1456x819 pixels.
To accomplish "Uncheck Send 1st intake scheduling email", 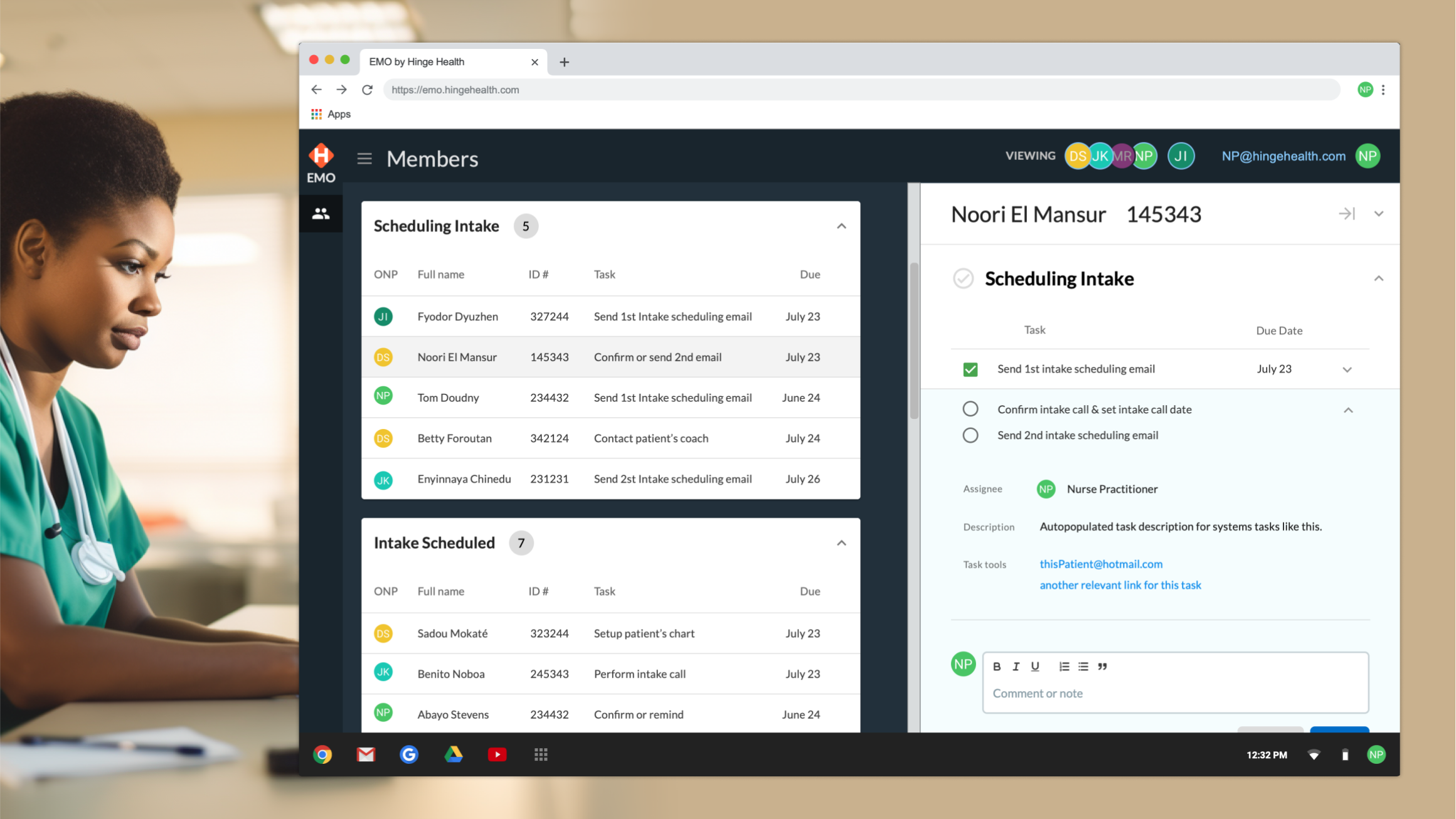I will [x=970, y=369].
